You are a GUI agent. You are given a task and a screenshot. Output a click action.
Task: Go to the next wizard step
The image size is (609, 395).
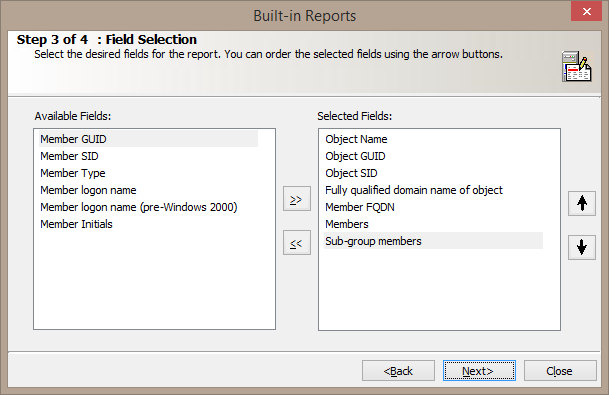pos(479,371)
